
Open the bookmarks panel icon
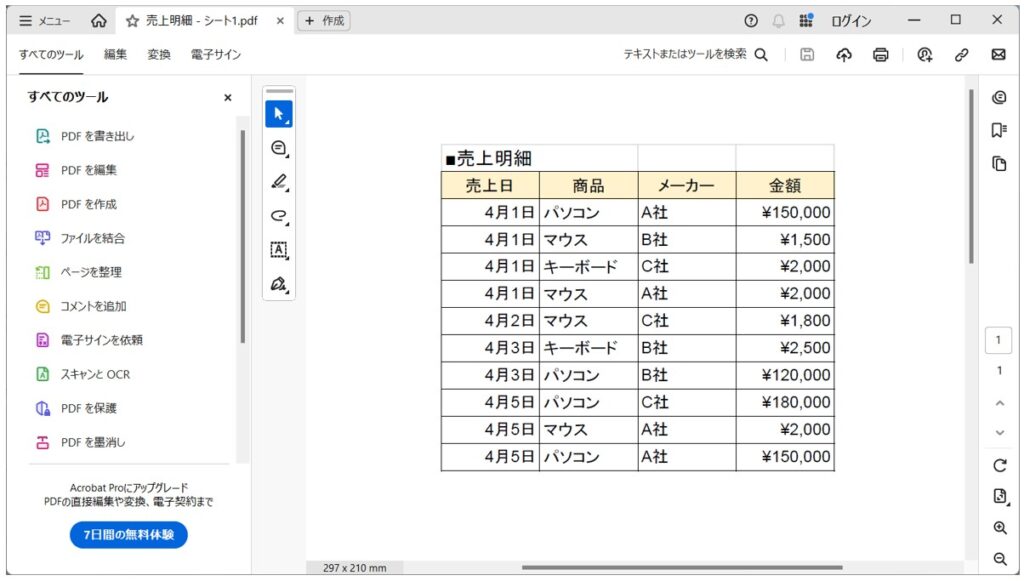pos(998,130)
